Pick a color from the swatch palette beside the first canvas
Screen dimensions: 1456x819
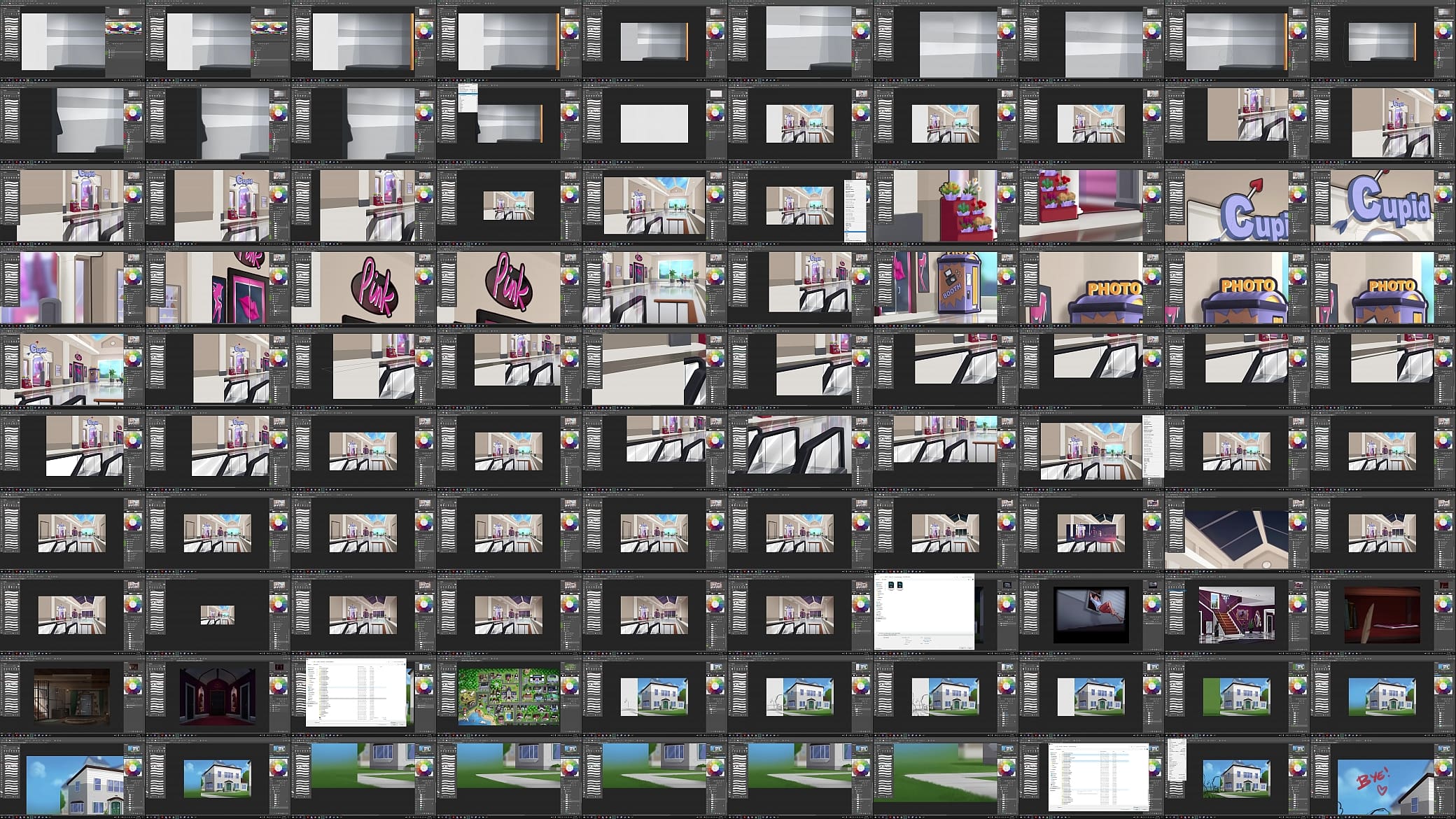123,27
